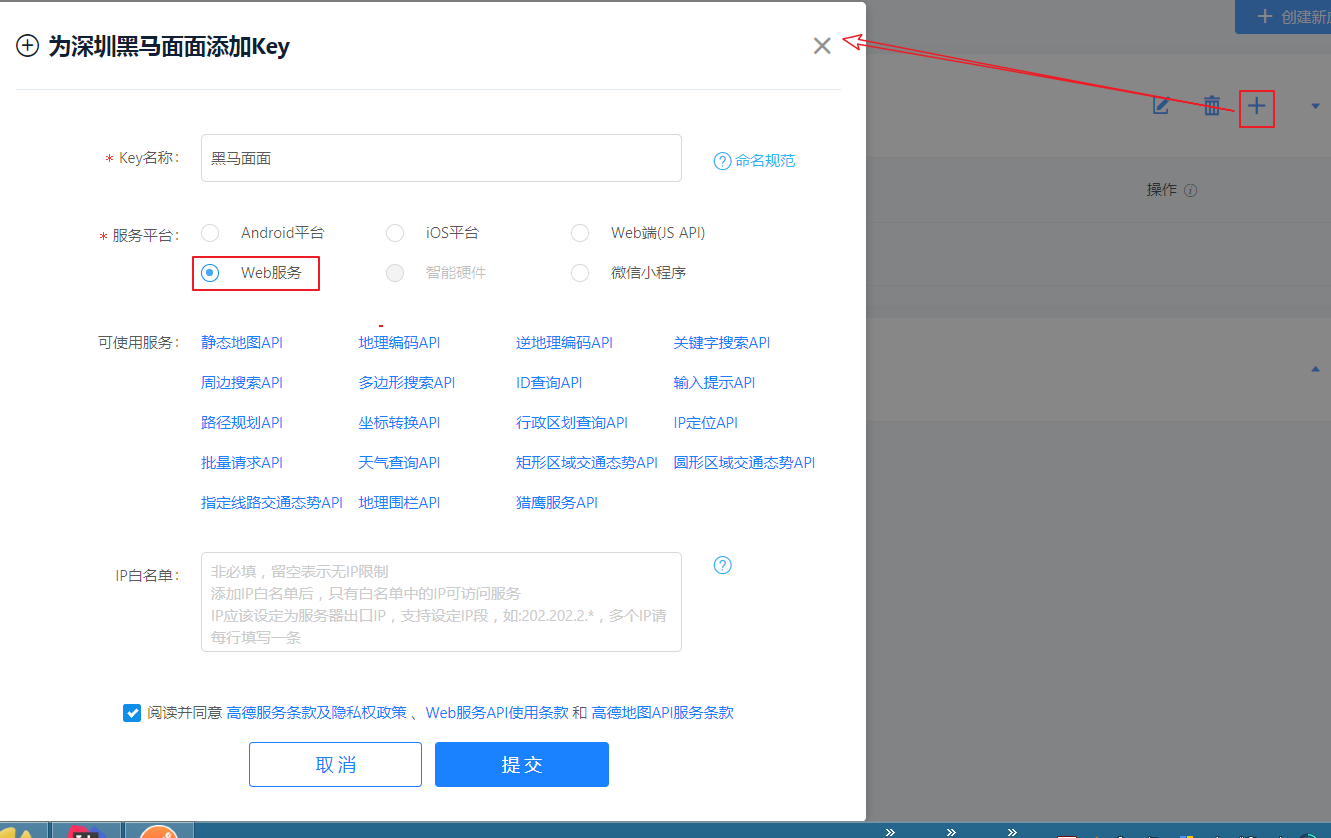1331x838 pixels.
Task: Open the 地理围栏API link
Action: [399, 503]
